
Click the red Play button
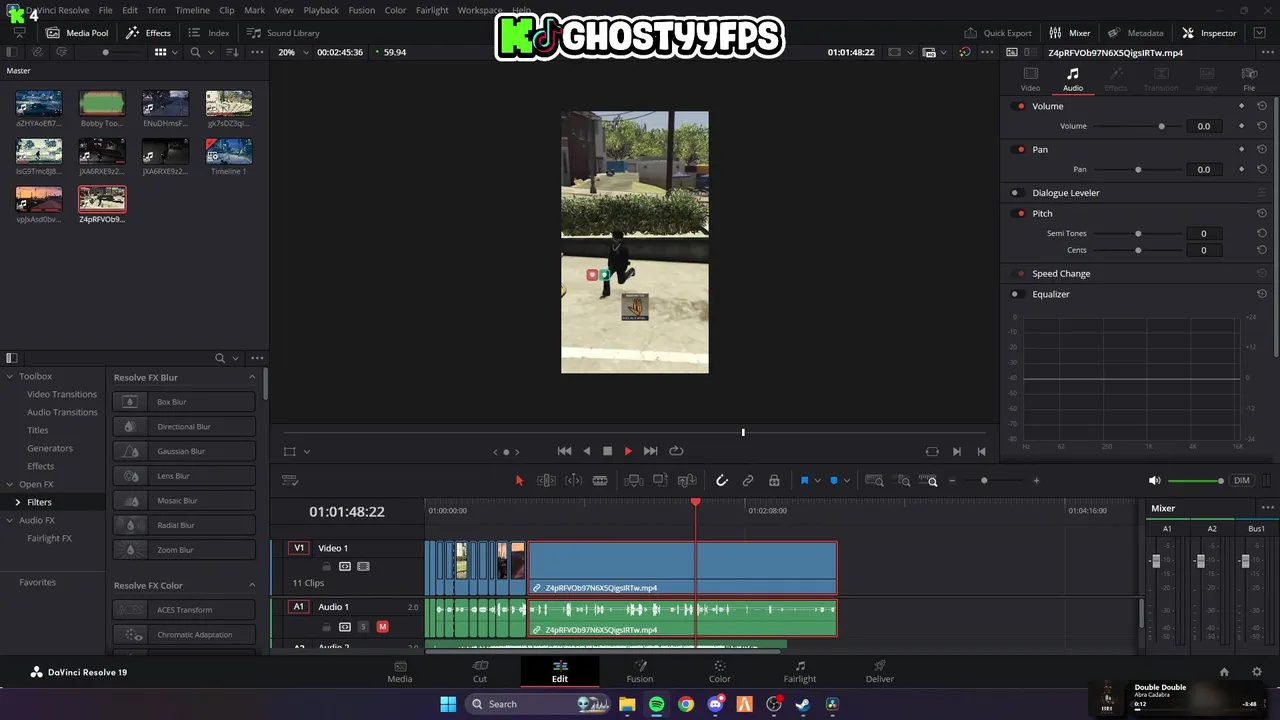(628, 451)
